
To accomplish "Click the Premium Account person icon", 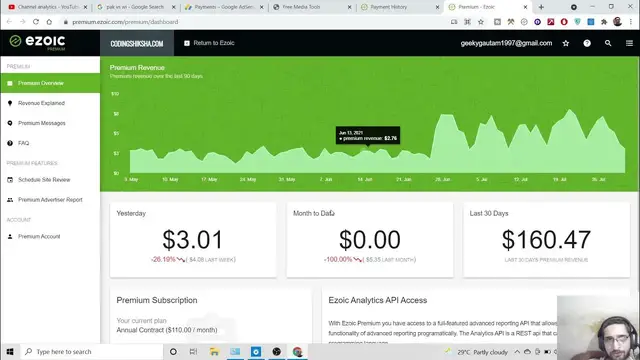I will click(x=10, y=236).
